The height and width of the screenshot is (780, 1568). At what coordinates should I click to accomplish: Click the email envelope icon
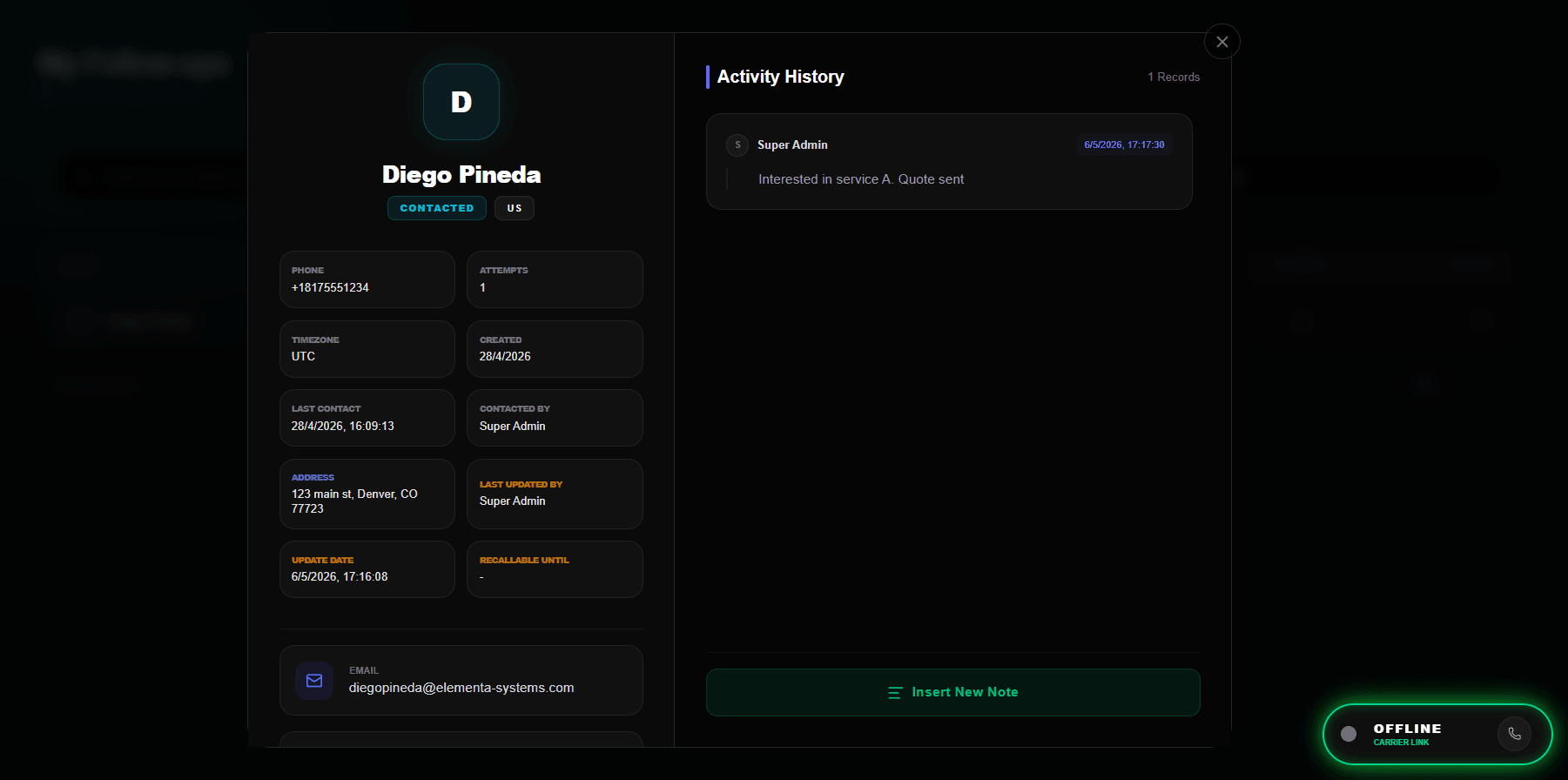314,681
